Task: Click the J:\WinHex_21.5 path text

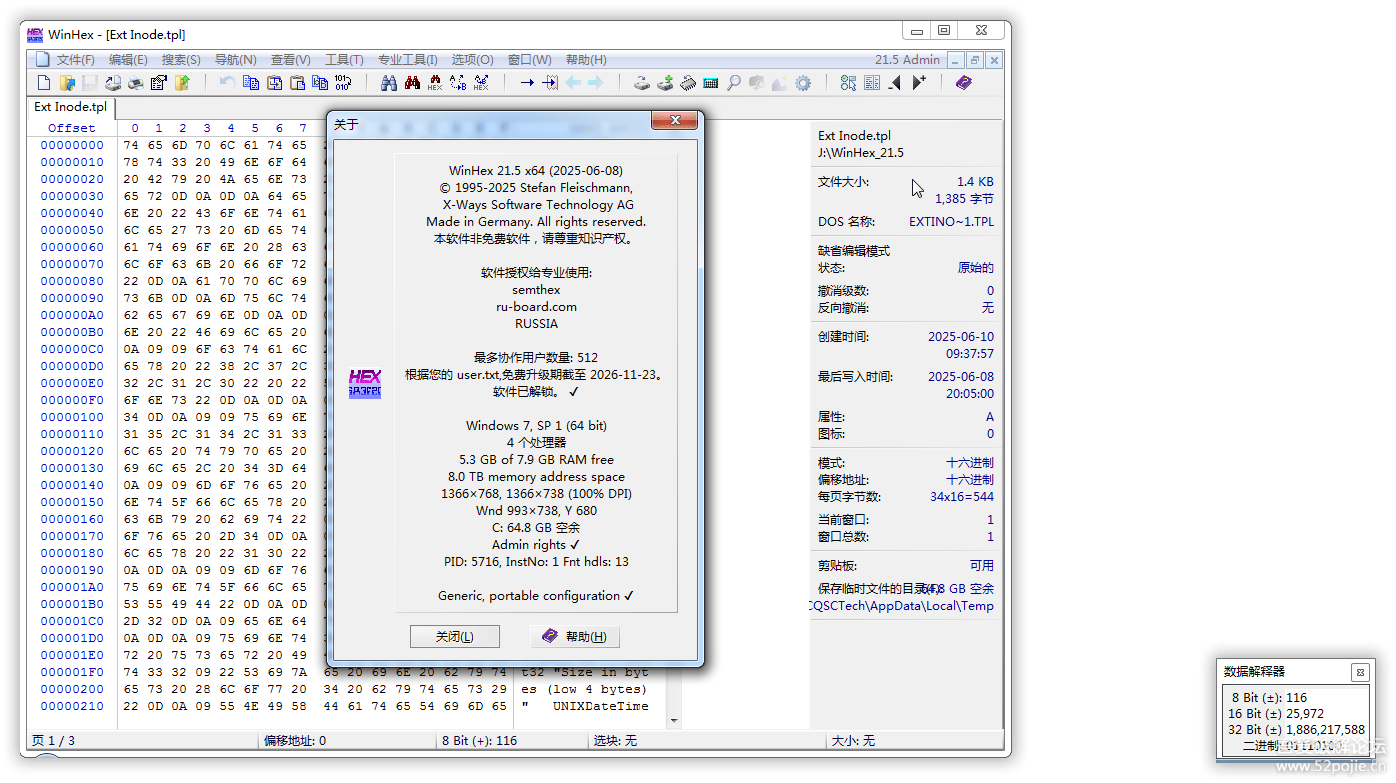Action: [861, 153]
